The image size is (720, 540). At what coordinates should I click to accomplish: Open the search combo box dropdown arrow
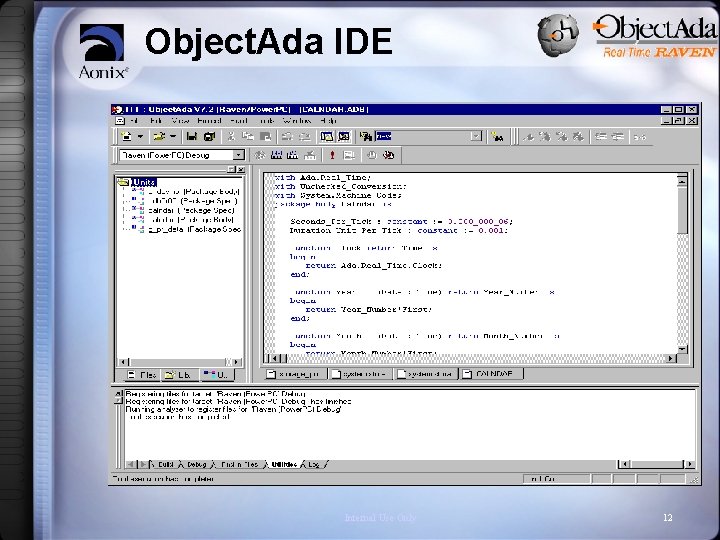point(476,136)
